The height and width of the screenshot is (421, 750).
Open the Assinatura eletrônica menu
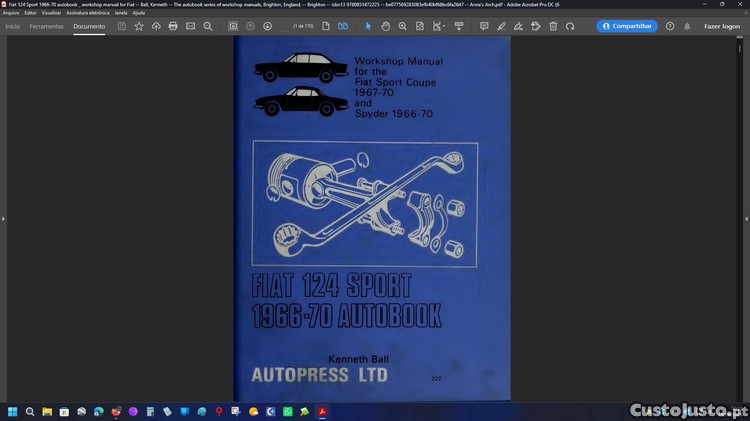[x=88, y=13]
